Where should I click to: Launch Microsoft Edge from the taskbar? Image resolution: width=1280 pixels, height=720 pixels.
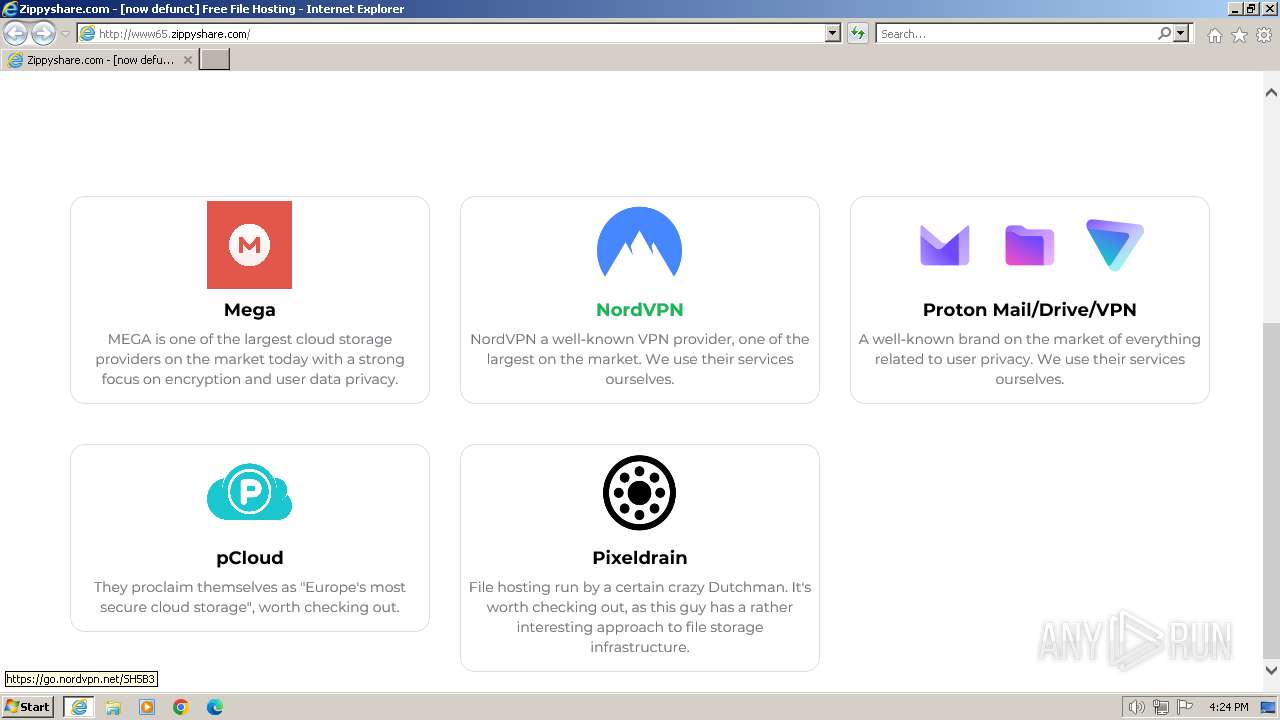[215, 707]
